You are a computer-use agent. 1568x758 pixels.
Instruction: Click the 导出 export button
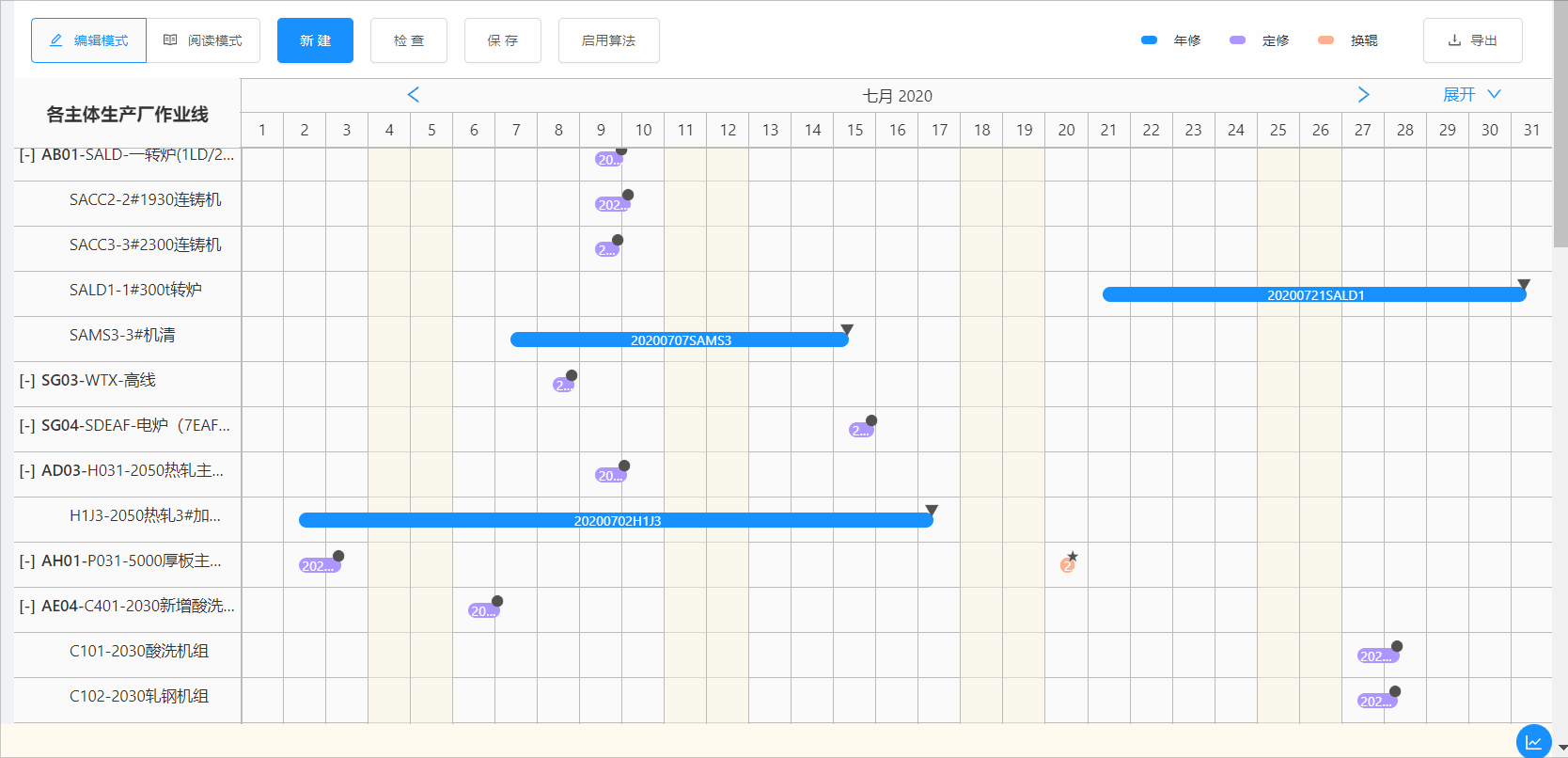tap(1472, 40)
